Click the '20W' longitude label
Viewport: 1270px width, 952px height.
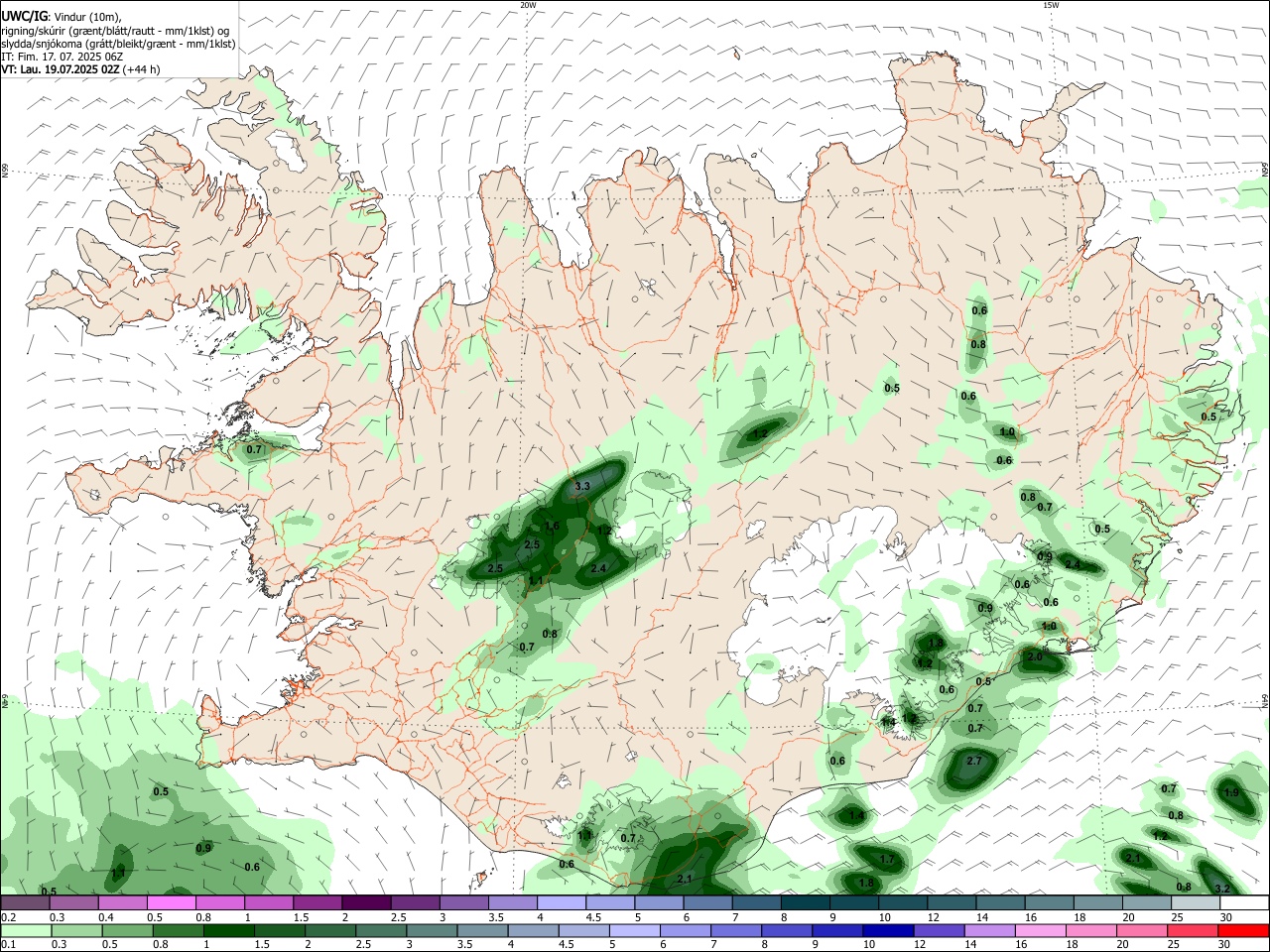[x=528, y=5]
